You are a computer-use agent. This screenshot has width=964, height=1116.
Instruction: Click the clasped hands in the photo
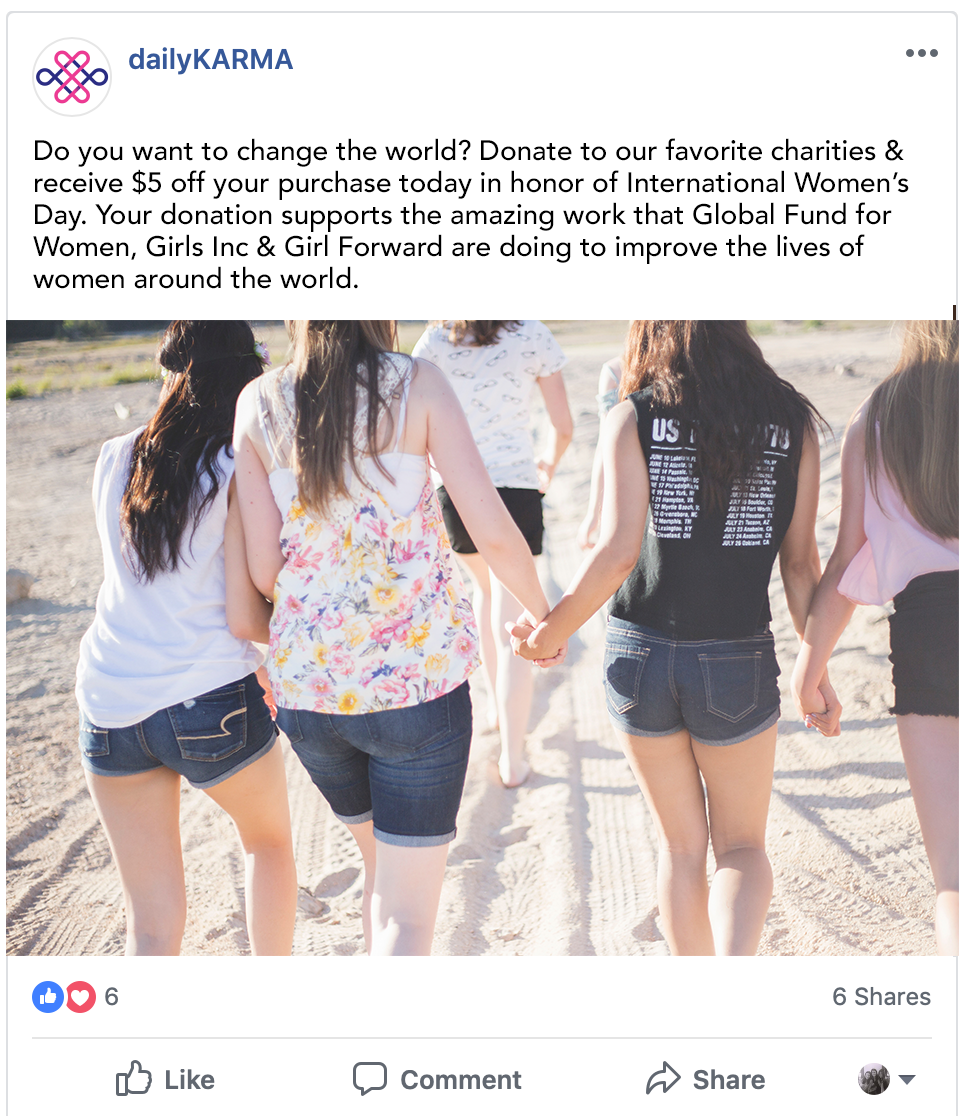pyautogui.click(x=538, y=637)
